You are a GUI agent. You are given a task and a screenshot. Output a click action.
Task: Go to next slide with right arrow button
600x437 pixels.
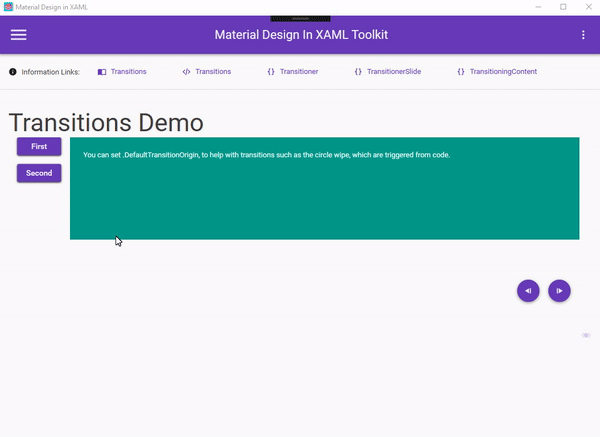(x=559, y=291)
